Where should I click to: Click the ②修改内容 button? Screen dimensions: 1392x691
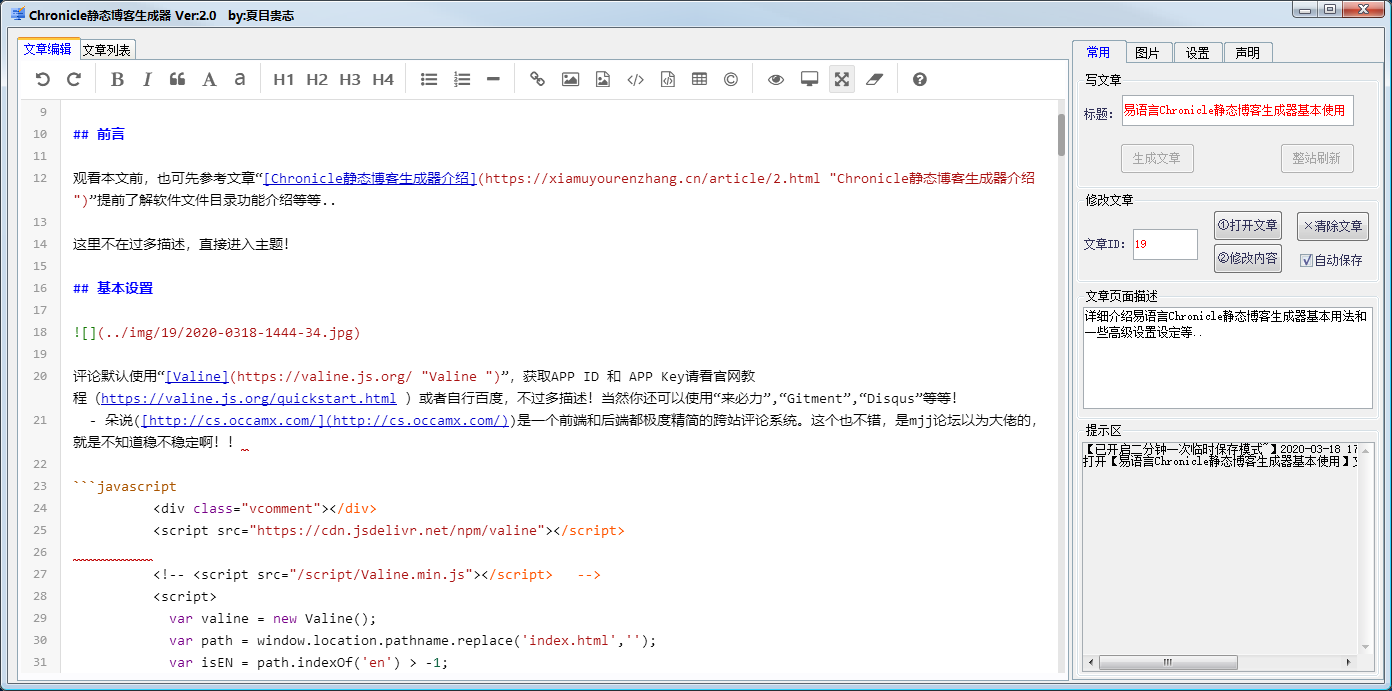point(1248,258)
